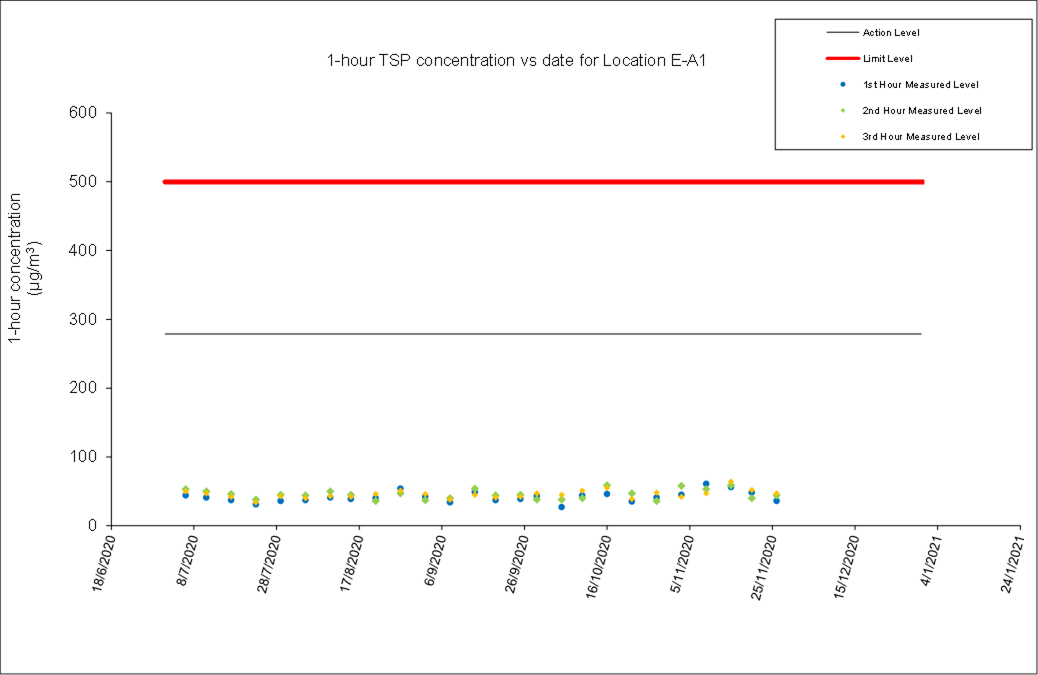Click the 'Limit Level' legend entry text
This screenshot has width=1038, height=675.
tap(887, 59)
